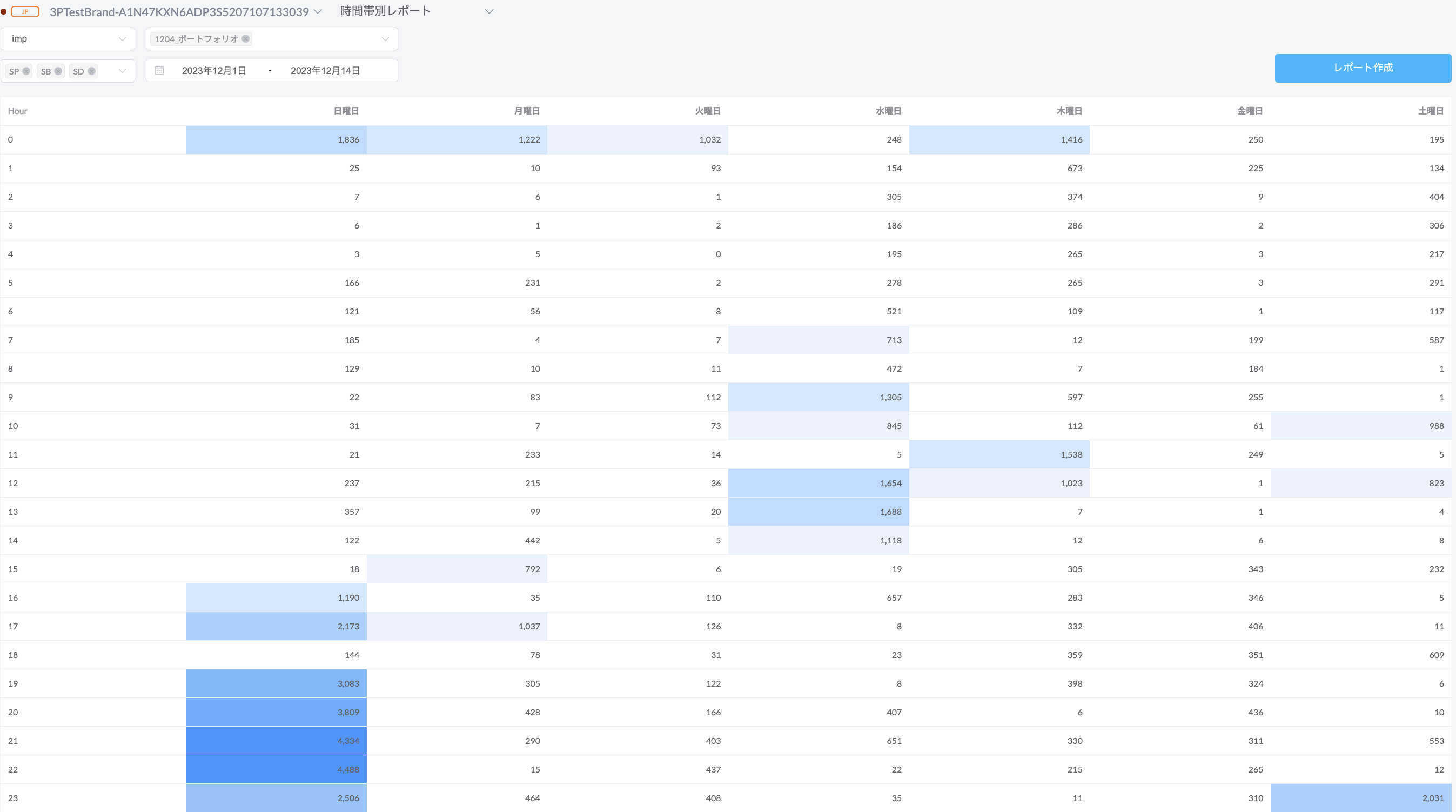Image resolution: width=1456 pixels, height=812 pixels.
Task: Select the Sunday cell showing 3,809
Action: tap(277, 712)
